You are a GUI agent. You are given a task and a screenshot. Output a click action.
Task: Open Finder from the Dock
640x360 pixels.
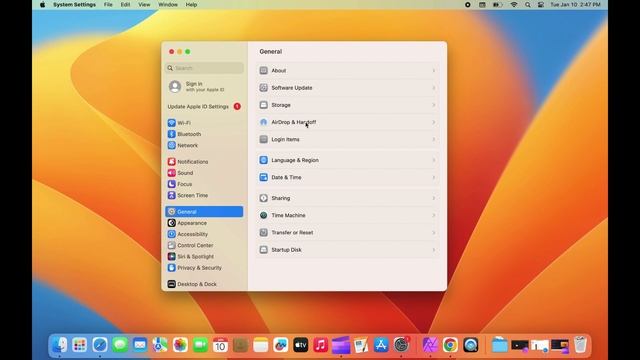tap(60, 345)
